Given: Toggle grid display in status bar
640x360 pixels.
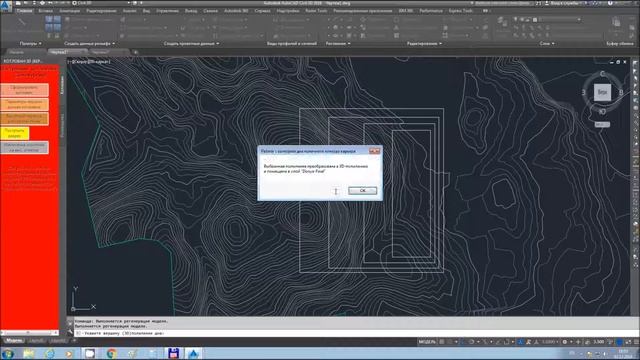Looking at the screenshot, I should click(x=442, y=342).
